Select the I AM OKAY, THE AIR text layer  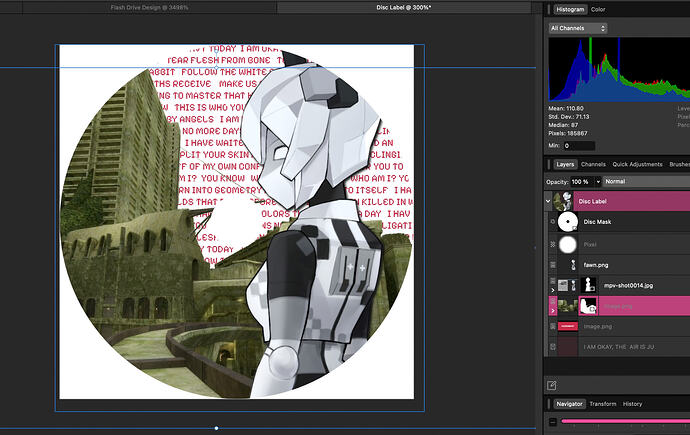617,347
